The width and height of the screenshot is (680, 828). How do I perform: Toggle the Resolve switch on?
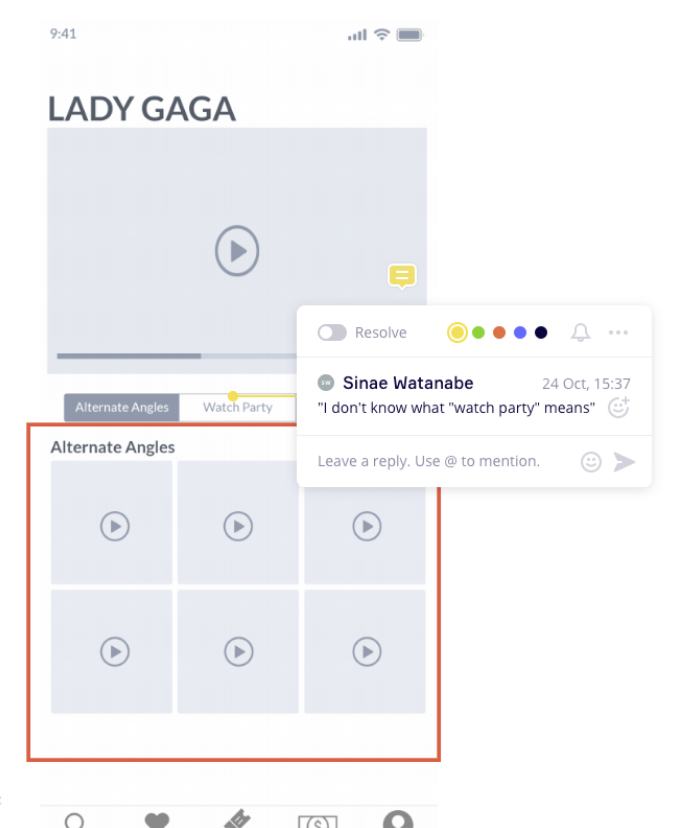[x=332, y=333]
